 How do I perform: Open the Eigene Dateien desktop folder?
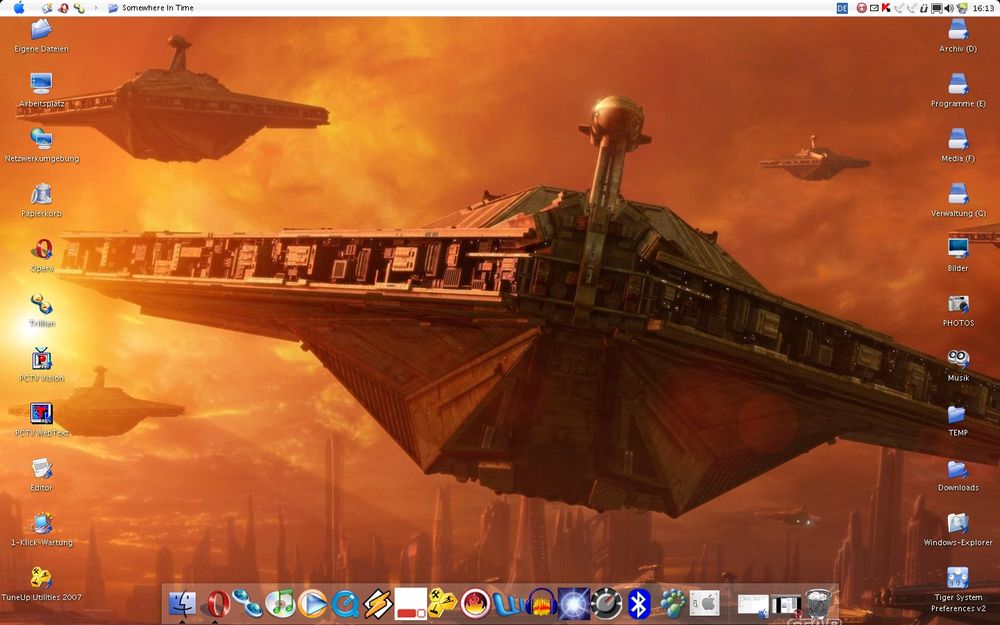41,36
